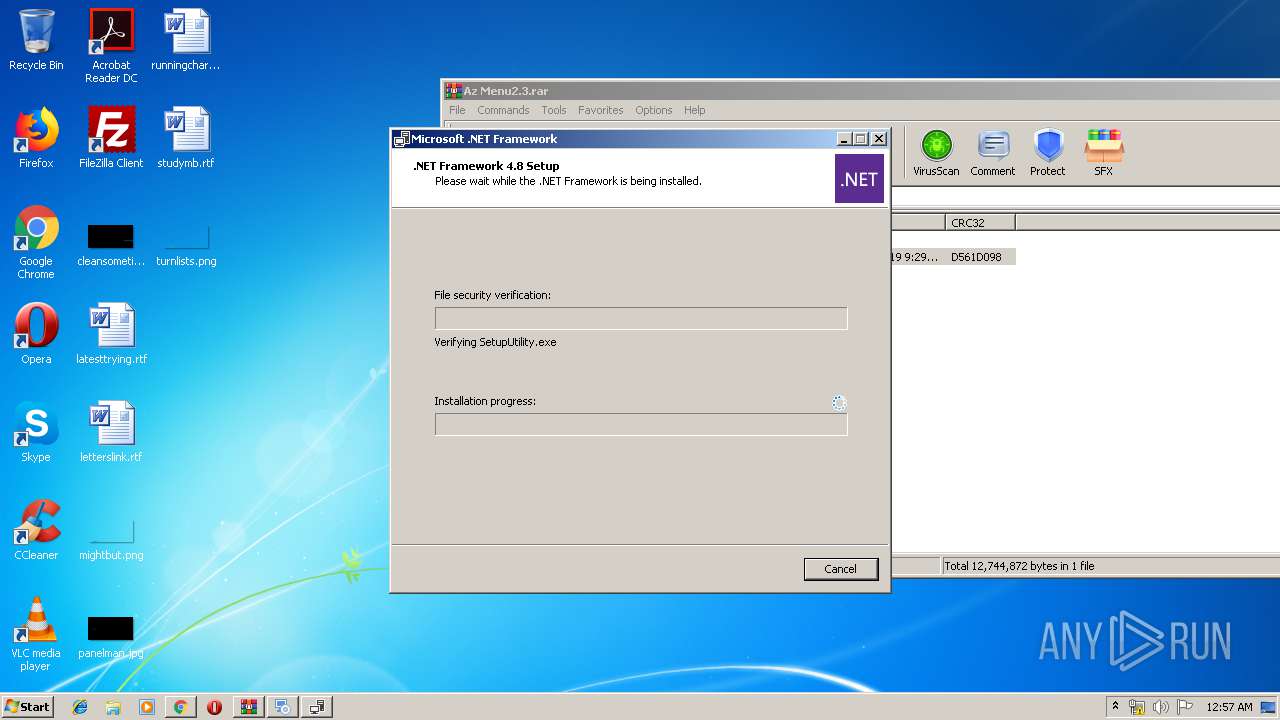Open Windows Explorer from the taskbar
1280x720 pixels.
pyautogui.click(x=113, y=707)
